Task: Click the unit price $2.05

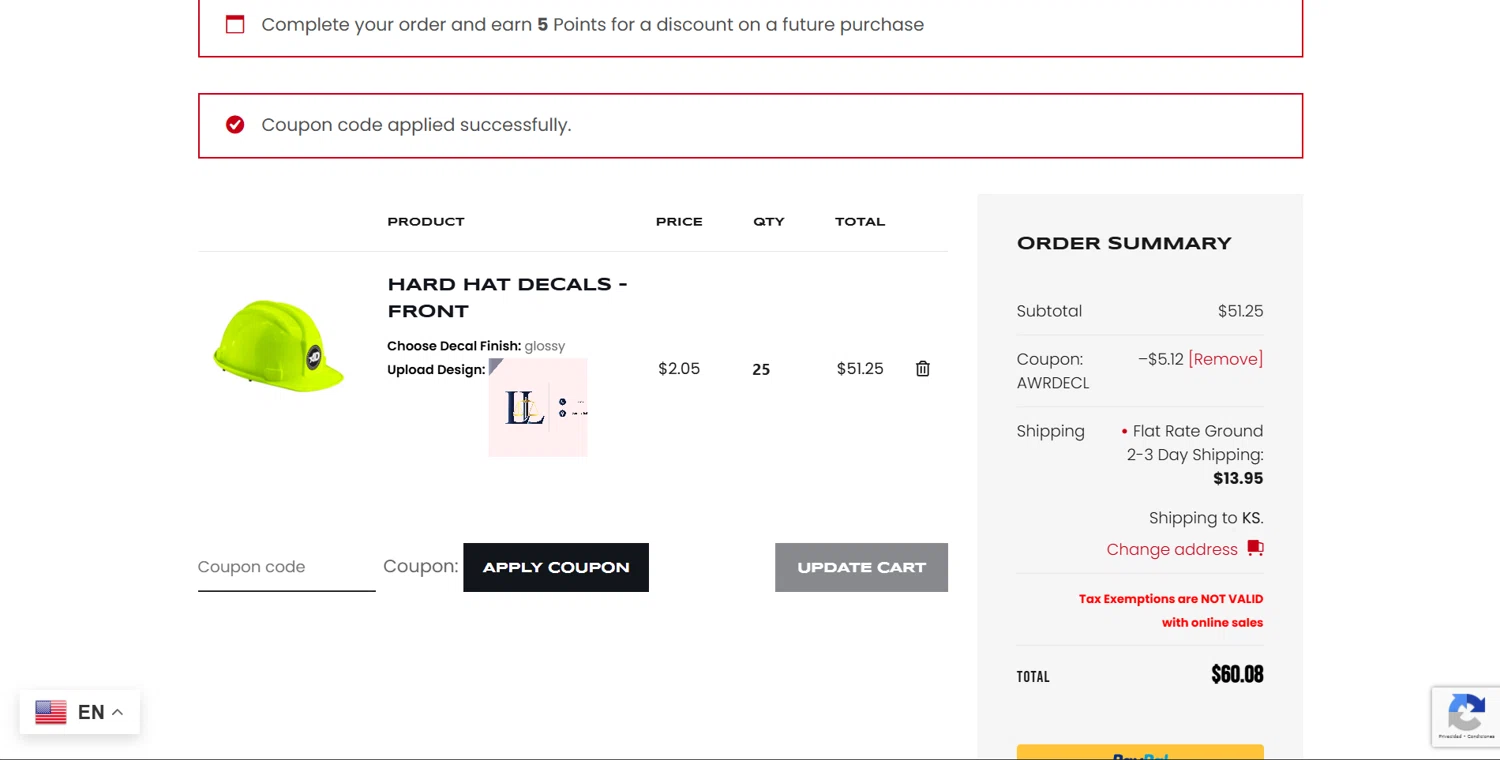Action: tap(679, 369)
